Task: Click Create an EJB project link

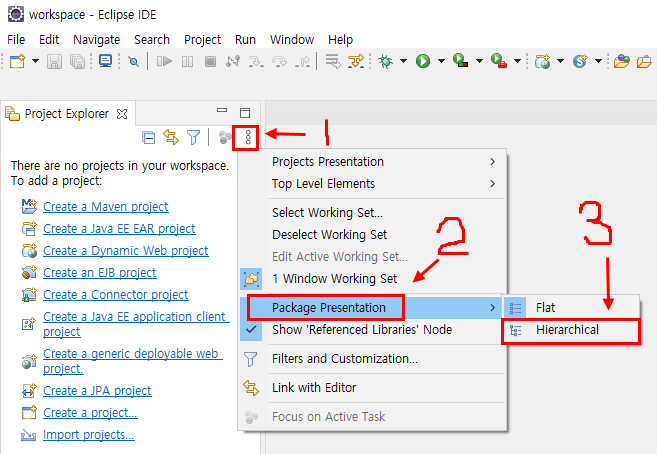Action: tap(100, 273)
